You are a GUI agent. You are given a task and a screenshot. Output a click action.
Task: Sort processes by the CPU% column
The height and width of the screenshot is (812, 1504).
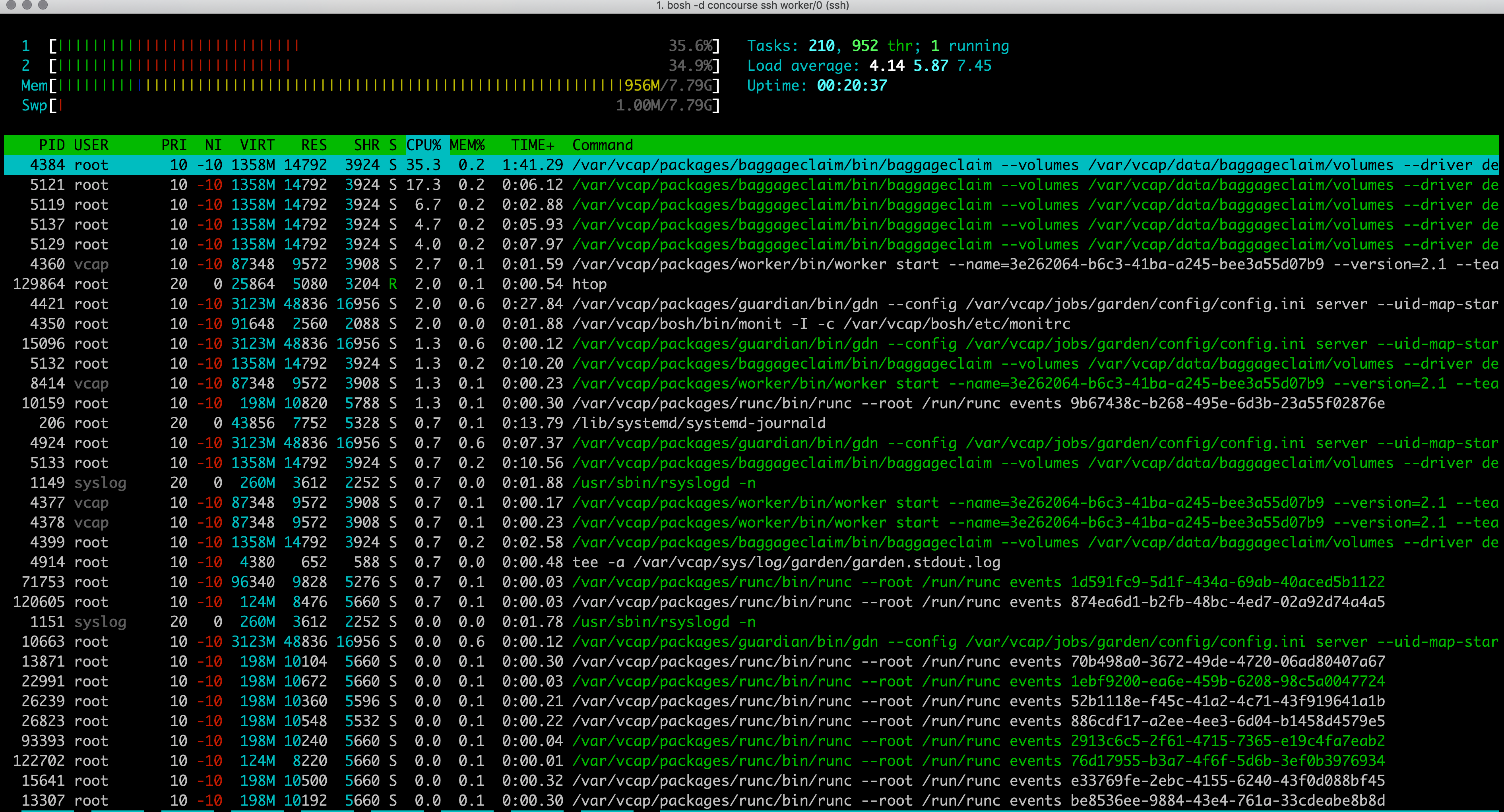(424, 145)
